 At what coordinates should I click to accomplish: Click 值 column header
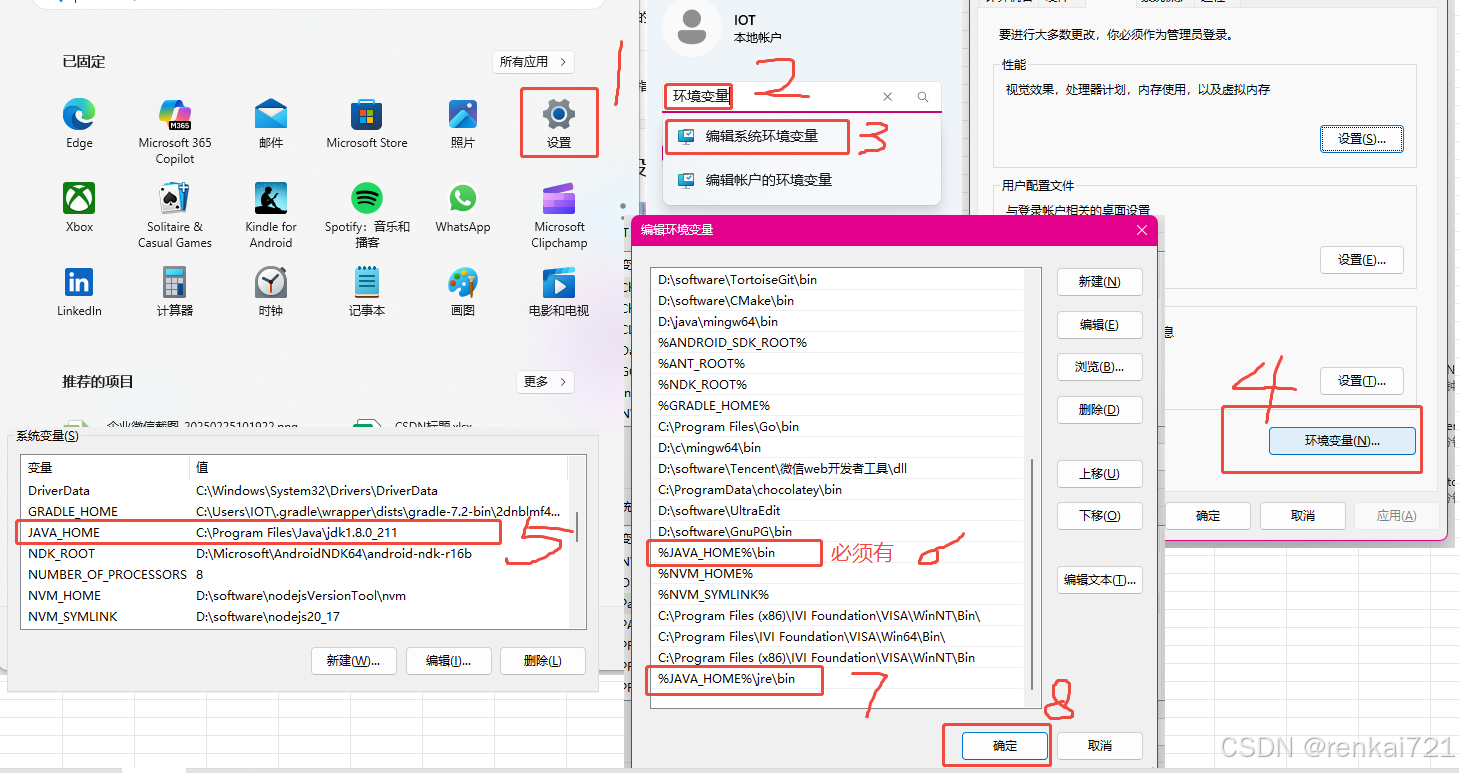point(379,468)
